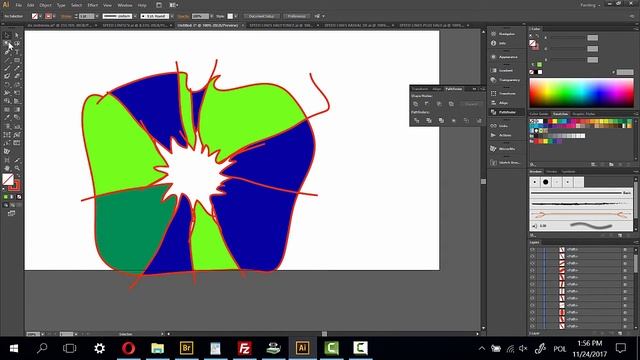Set paint to Color mode below fill box
Screen dimensions: 640x360
point(6,197)
